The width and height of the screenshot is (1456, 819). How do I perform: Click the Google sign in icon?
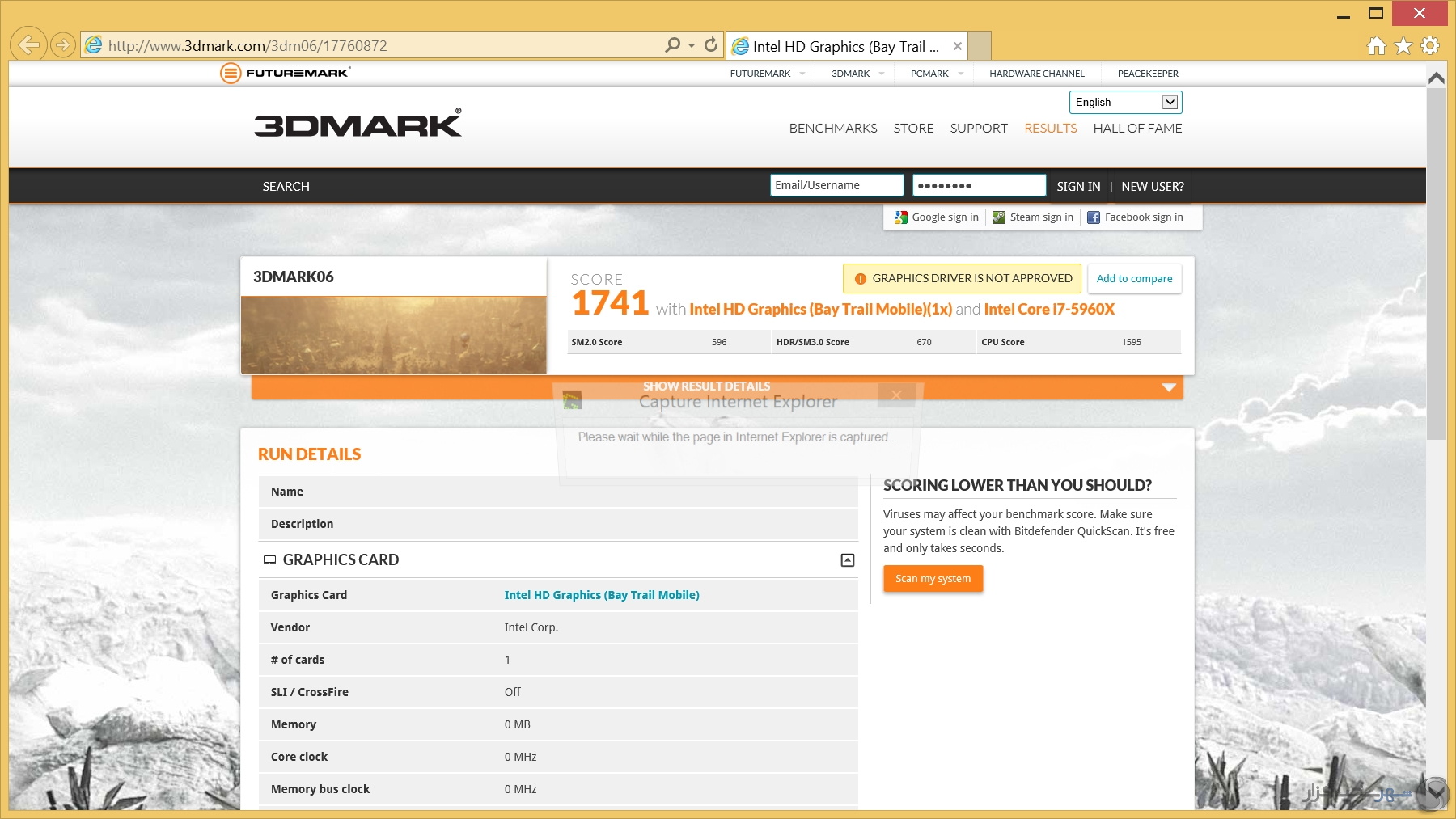click(900, 217)
